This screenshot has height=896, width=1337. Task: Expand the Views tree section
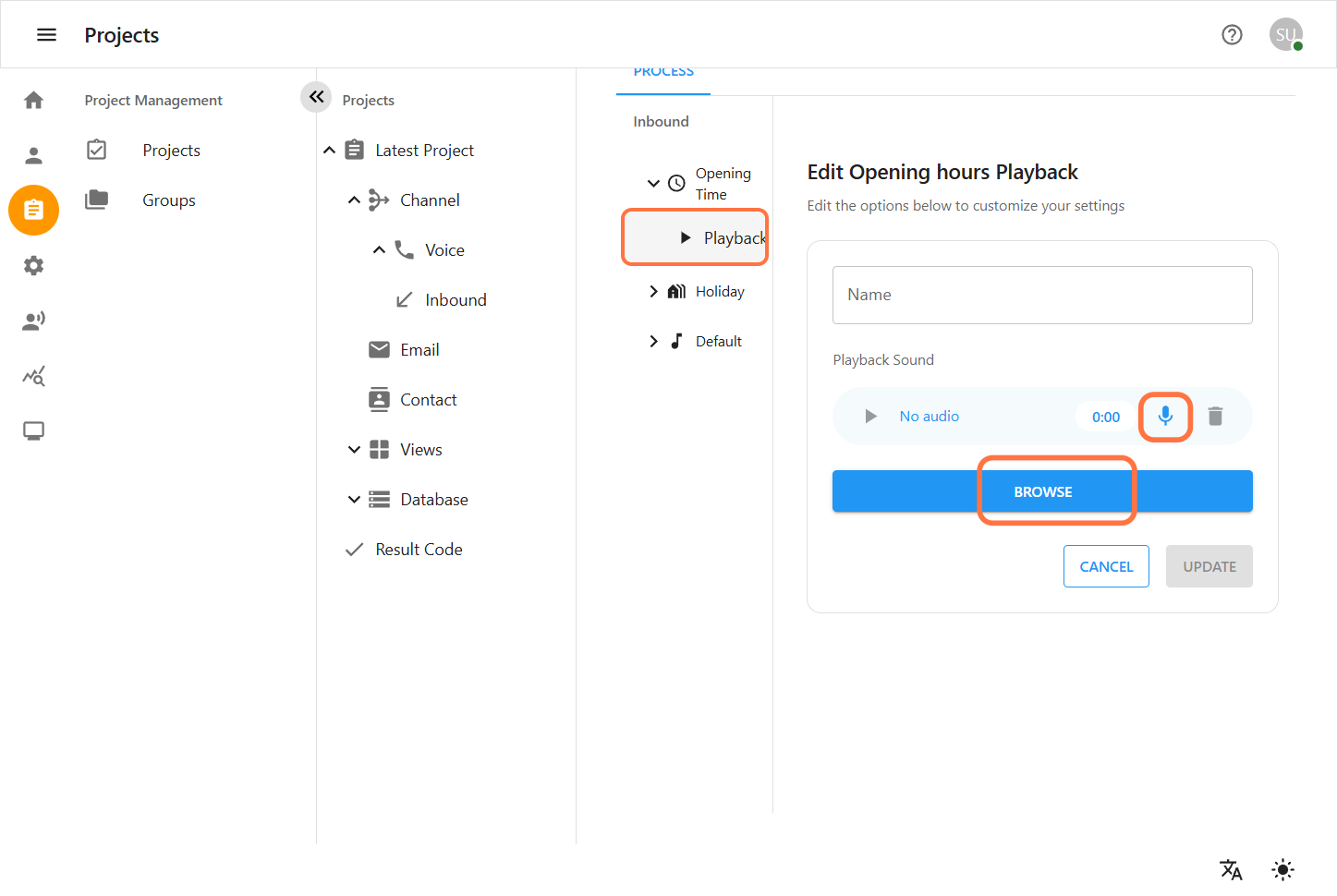coord(354,450)
